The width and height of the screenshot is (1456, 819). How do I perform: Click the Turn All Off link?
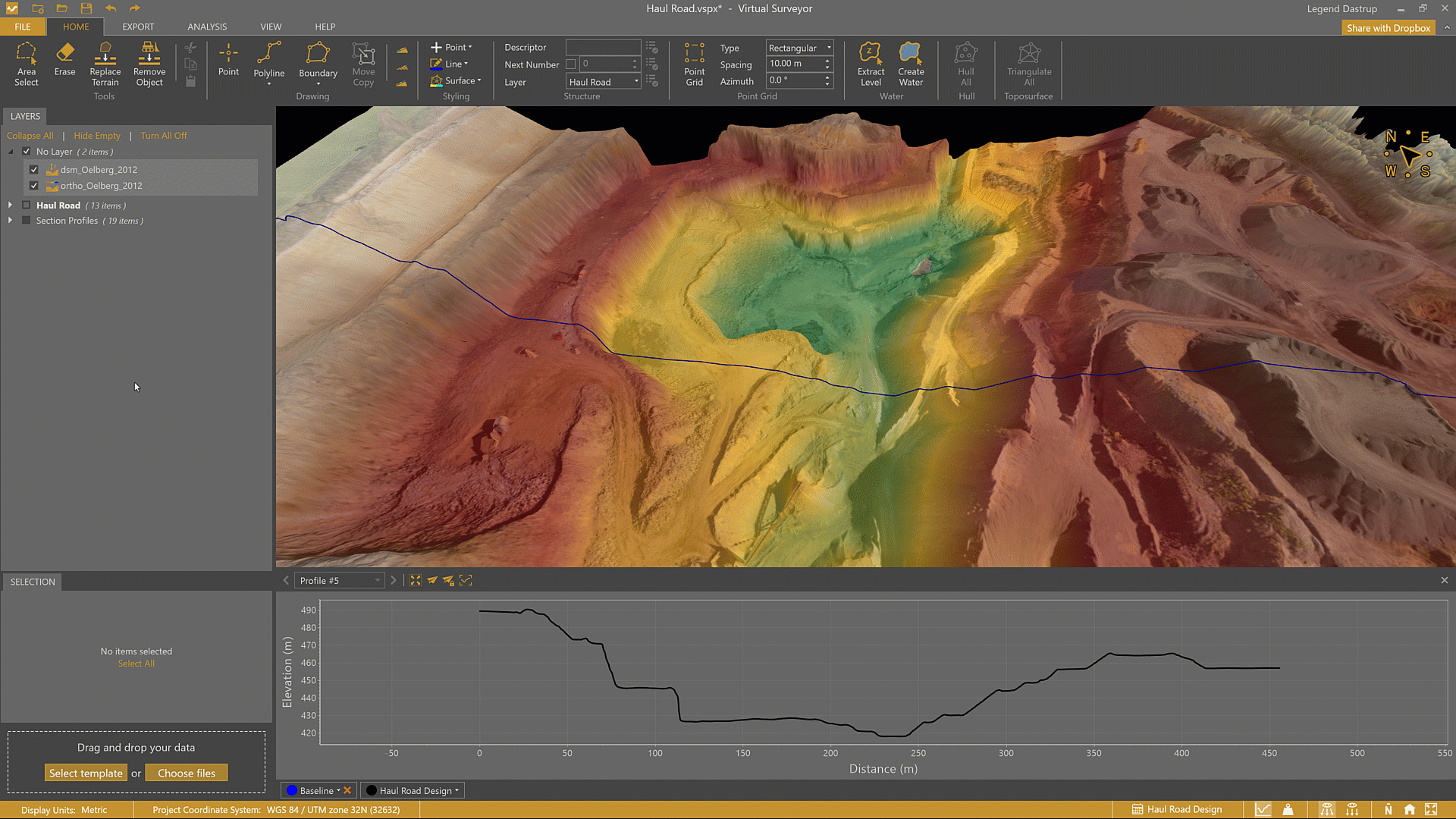coord(163,136)
